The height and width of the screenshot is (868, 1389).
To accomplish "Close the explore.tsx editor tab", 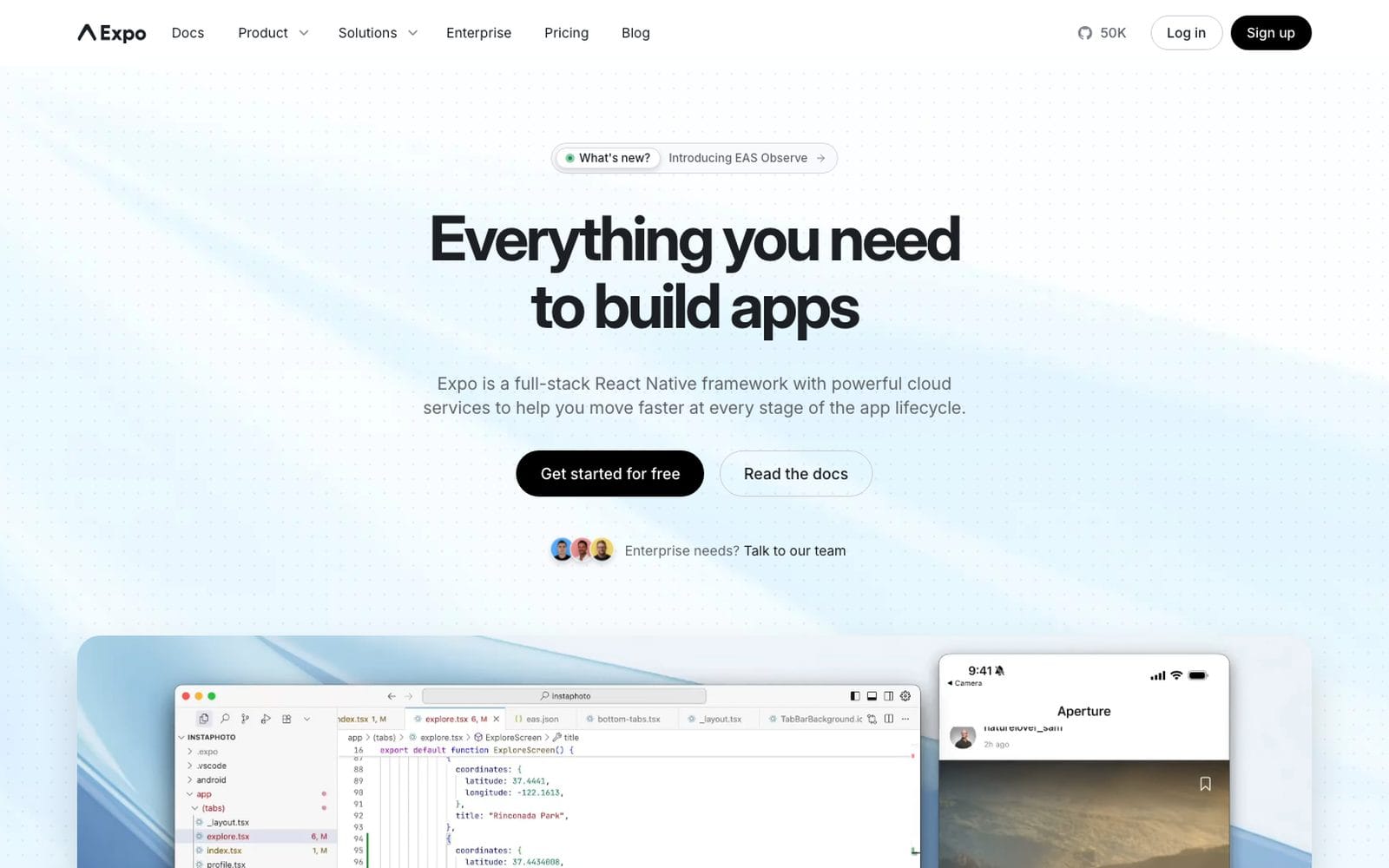I will [497, 719].
